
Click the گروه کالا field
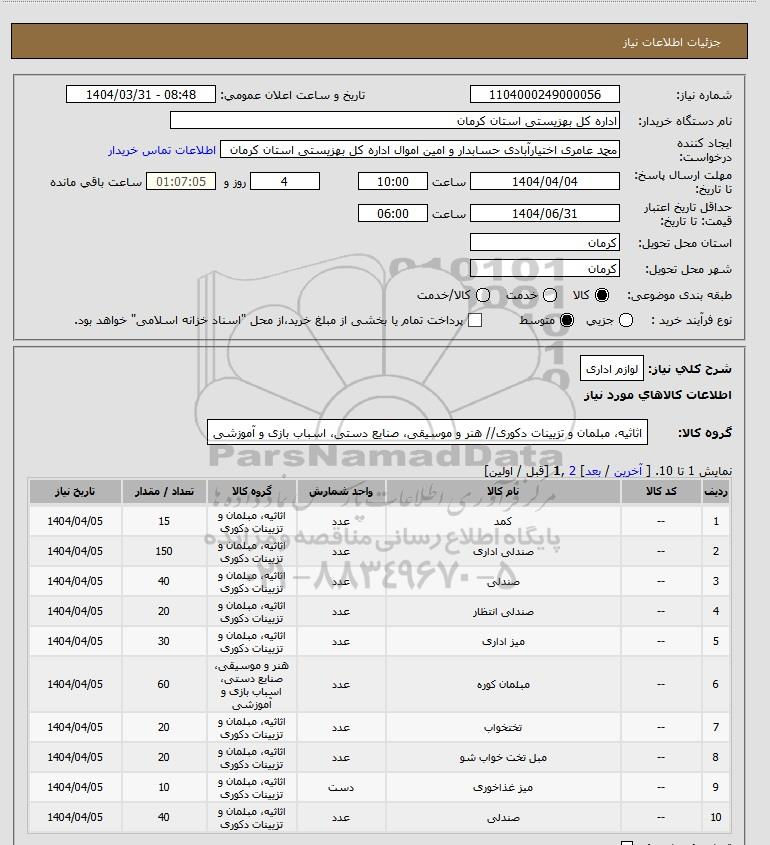point(427,433)
